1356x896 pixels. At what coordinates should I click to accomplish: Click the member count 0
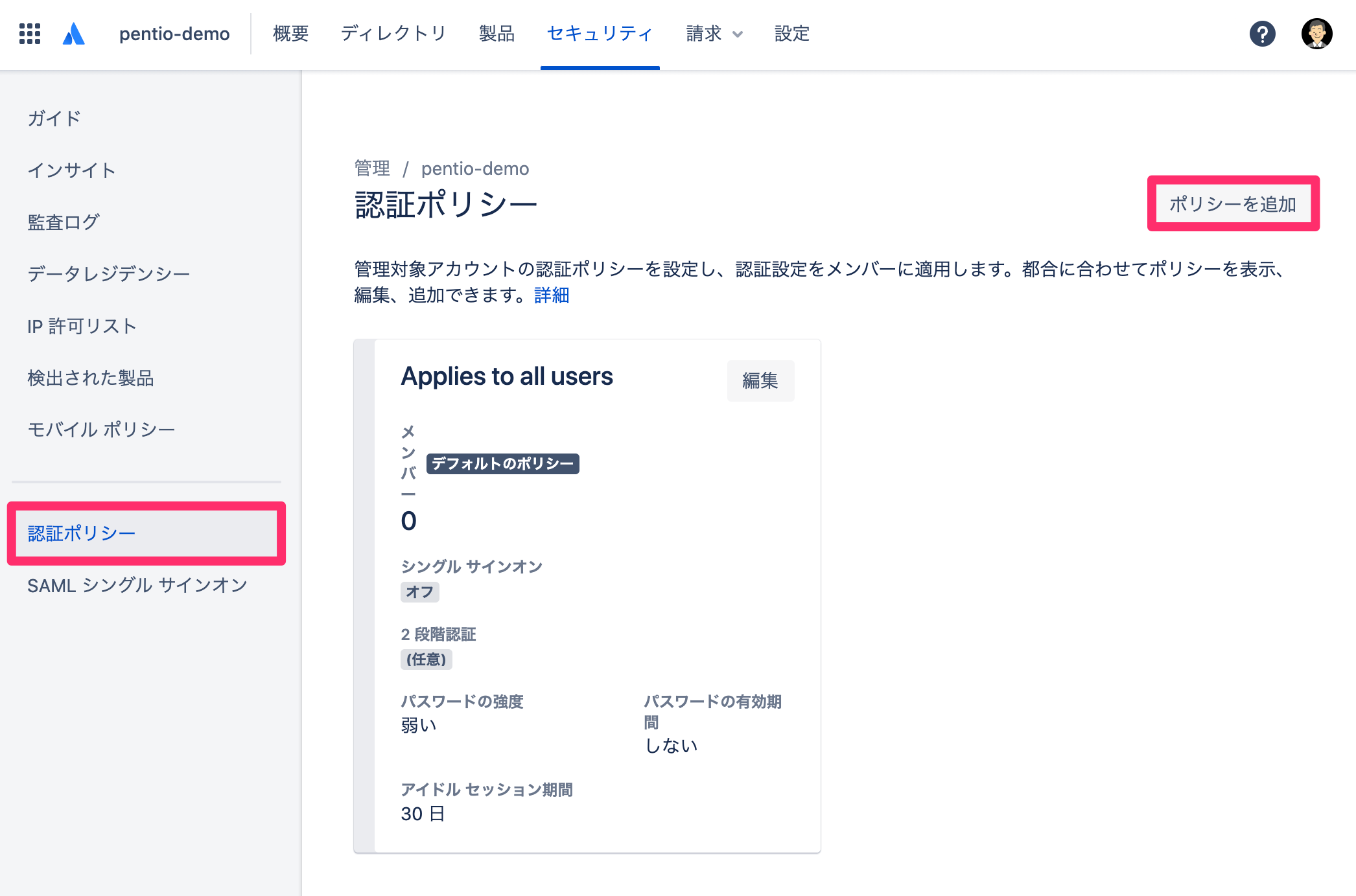pos(408,521)
